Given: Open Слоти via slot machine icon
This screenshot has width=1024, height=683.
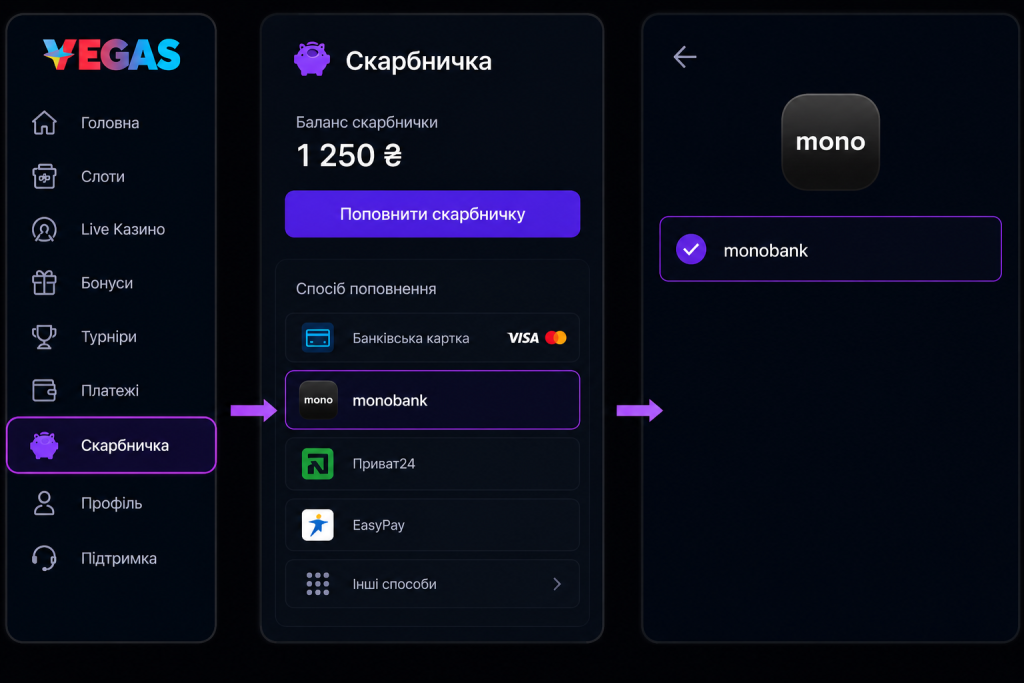Looking at the screenshot, I should point(44,176).
